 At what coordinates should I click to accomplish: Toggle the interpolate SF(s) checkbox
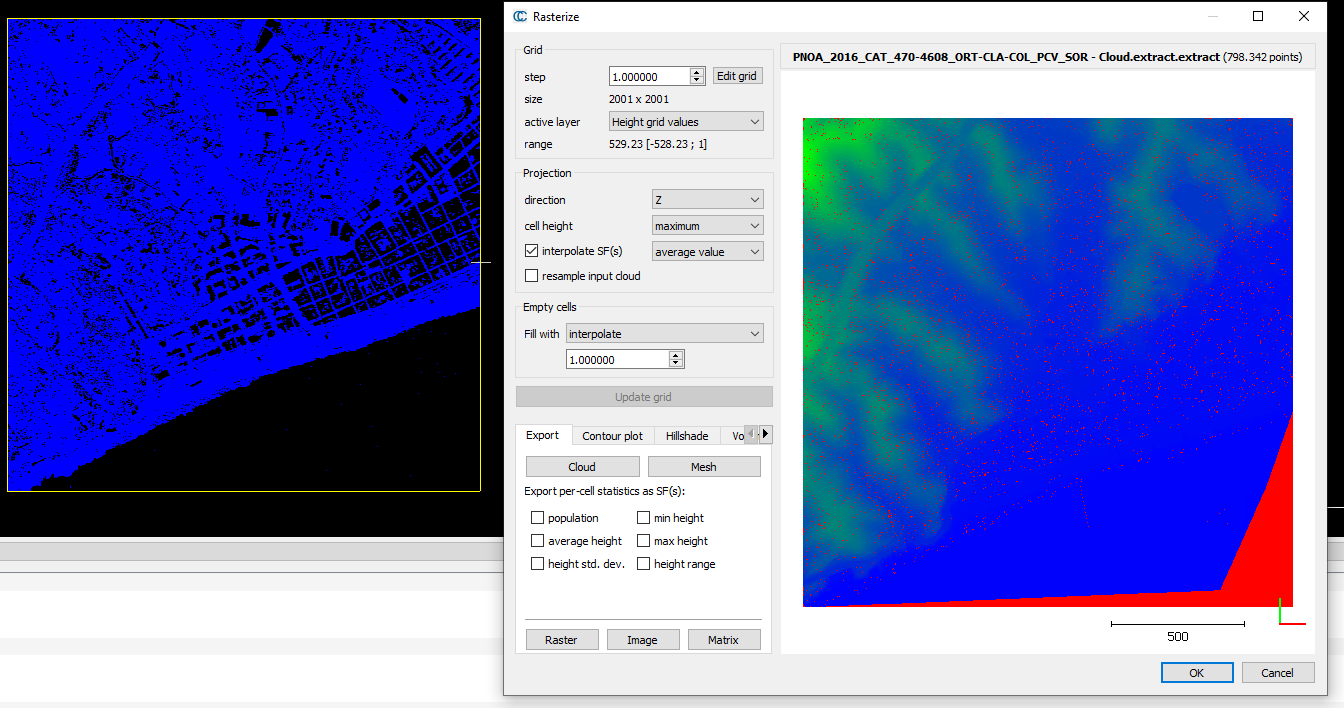pos(531,251)
